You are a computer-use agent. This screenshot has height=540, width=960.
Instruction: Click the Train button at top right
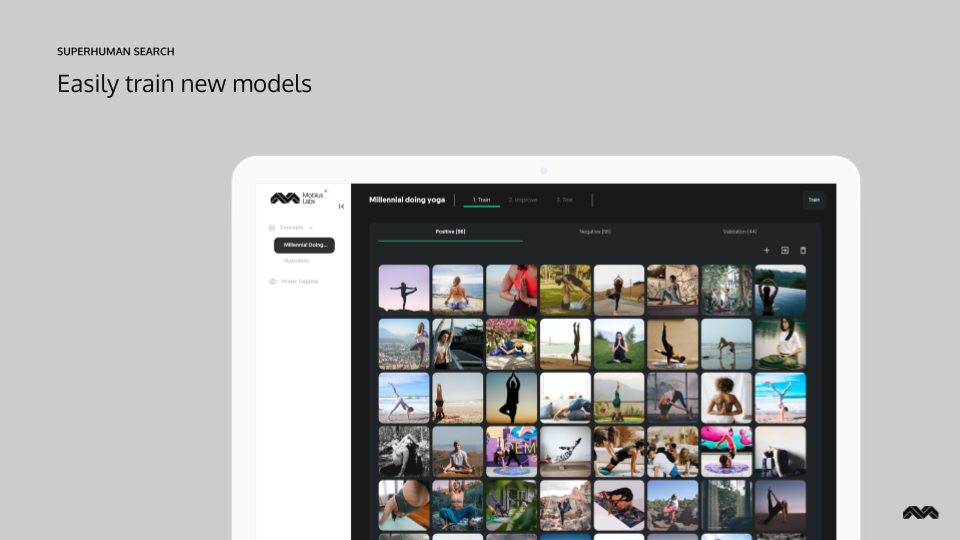(x=814, y=200)
